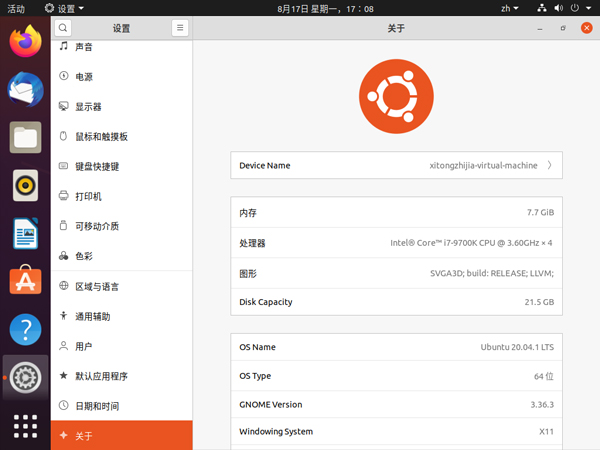Launch Firefox from the dock
This screenshot has height=450, width=600.
click(25, 42)
